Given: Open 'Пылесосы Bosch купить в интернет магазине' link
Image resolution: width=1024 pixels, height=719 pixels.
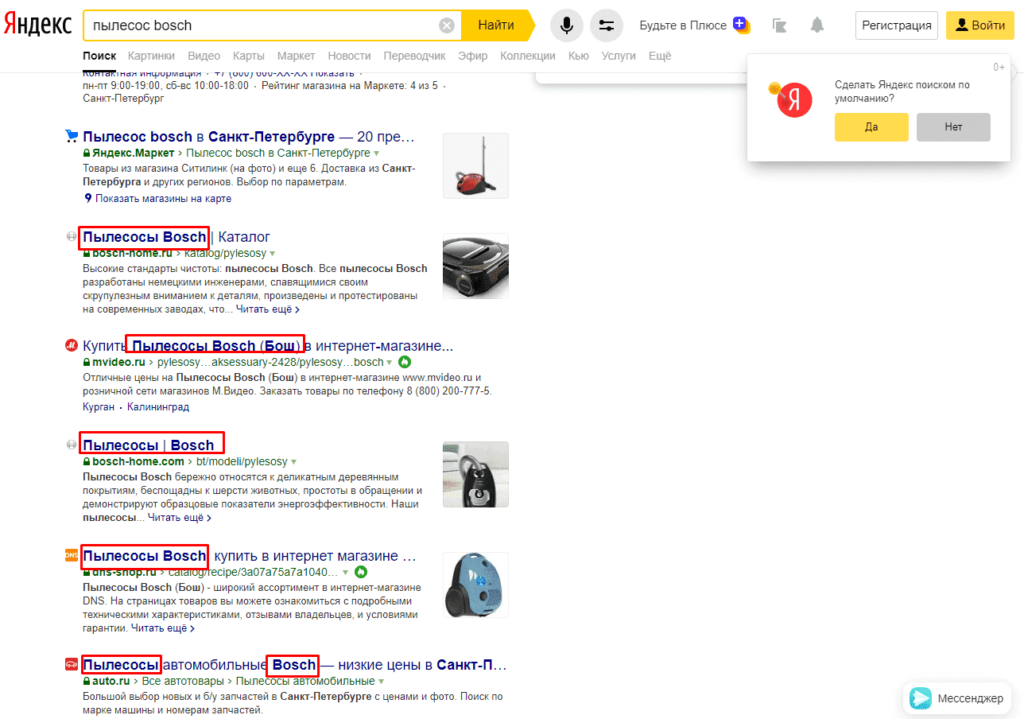Looking at the screenshot, I should click(249, 556).
